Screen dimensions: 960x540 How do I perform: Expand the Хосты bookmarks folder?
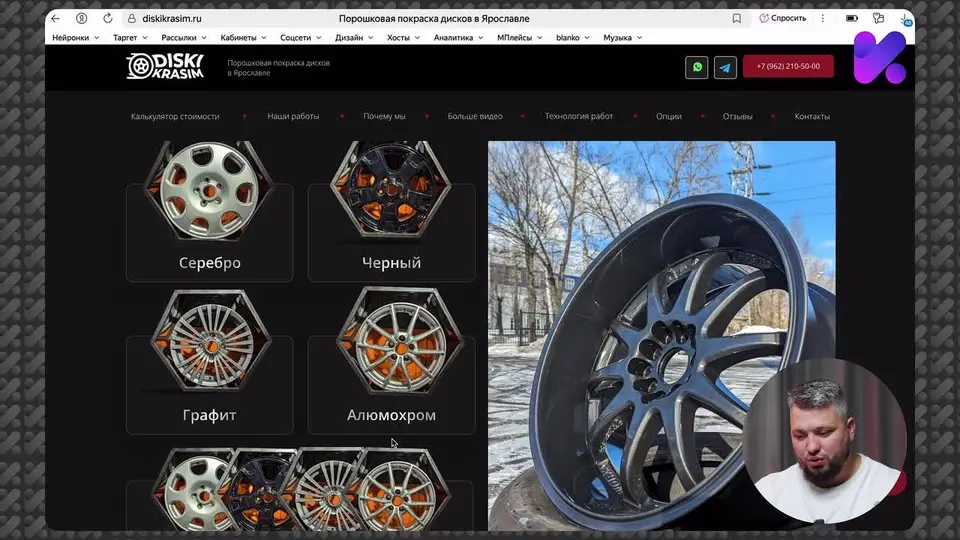(403, 37)
